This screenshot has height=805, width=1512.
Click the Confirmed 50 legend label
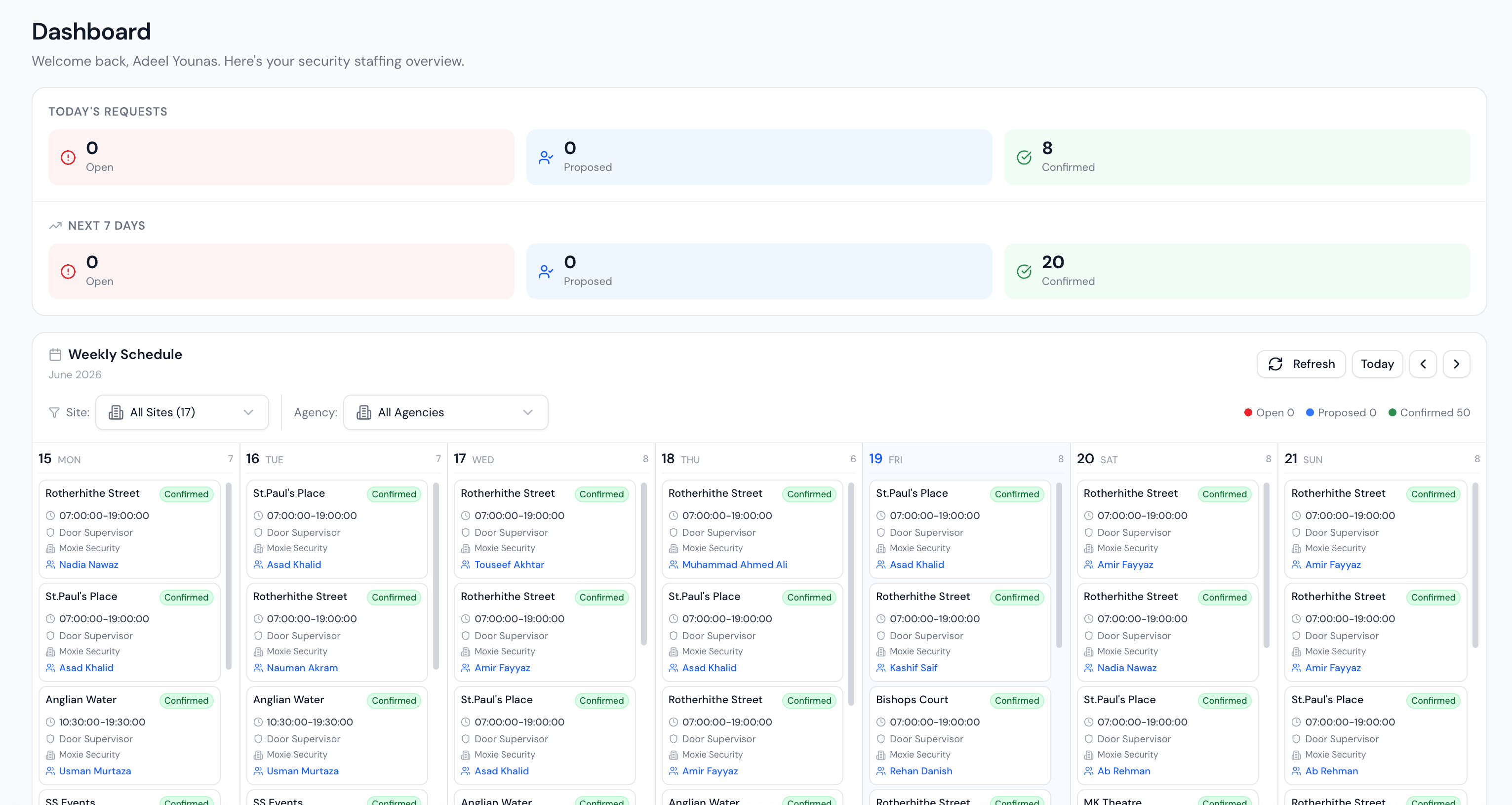tap(1435, 413)
